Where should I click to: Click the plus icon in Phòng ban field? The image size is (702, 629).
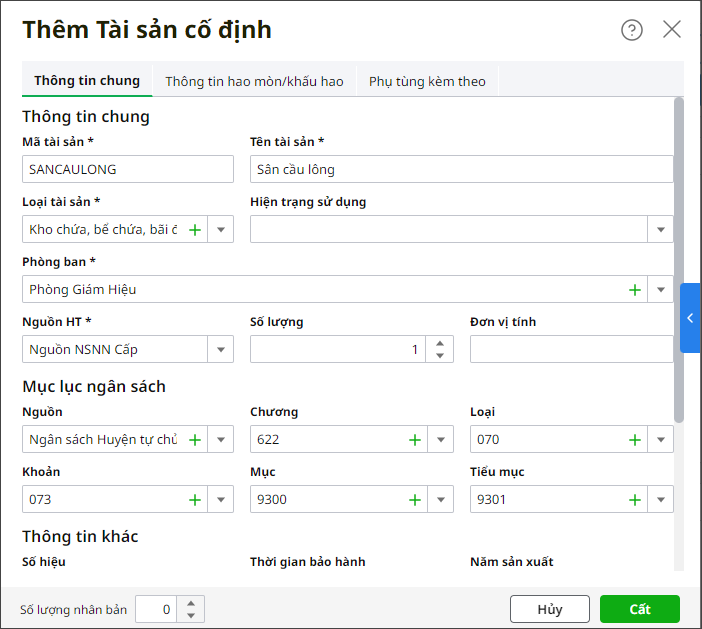click(x=634, y=290)
